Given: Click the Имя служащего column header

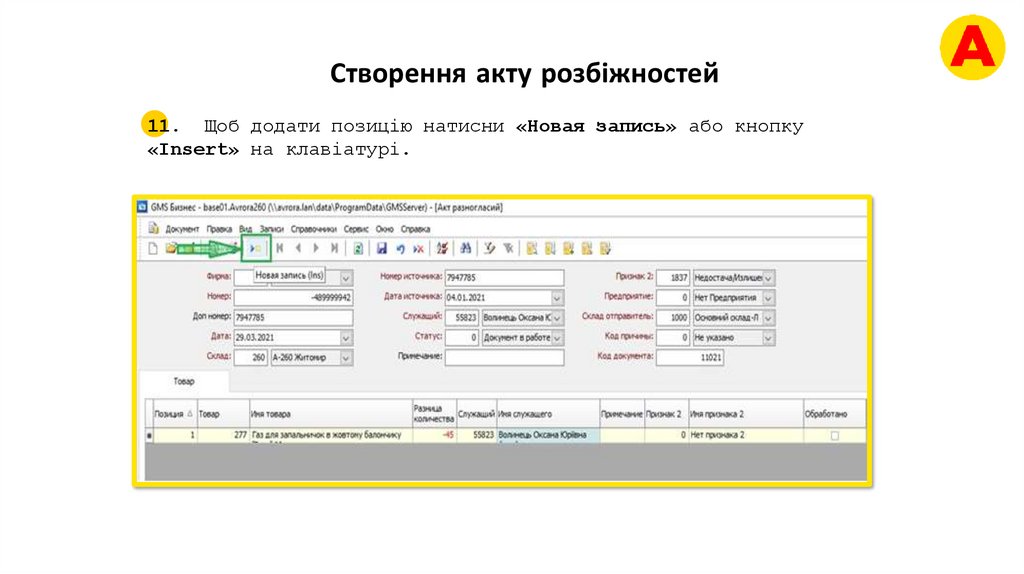Looking at the screenshot, I should (x=548, y=414).
